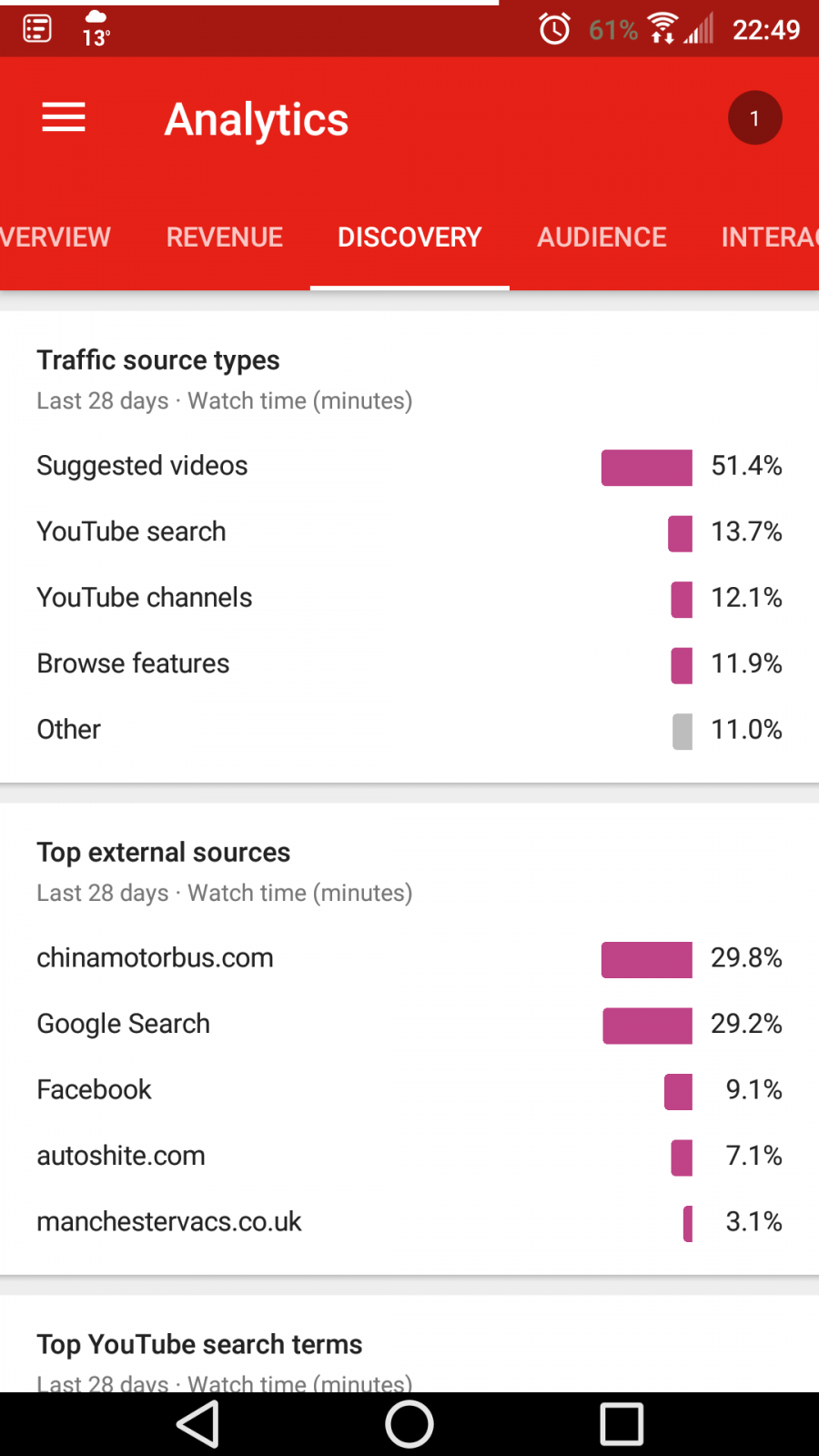Tap the Android home circle button

409,1424
